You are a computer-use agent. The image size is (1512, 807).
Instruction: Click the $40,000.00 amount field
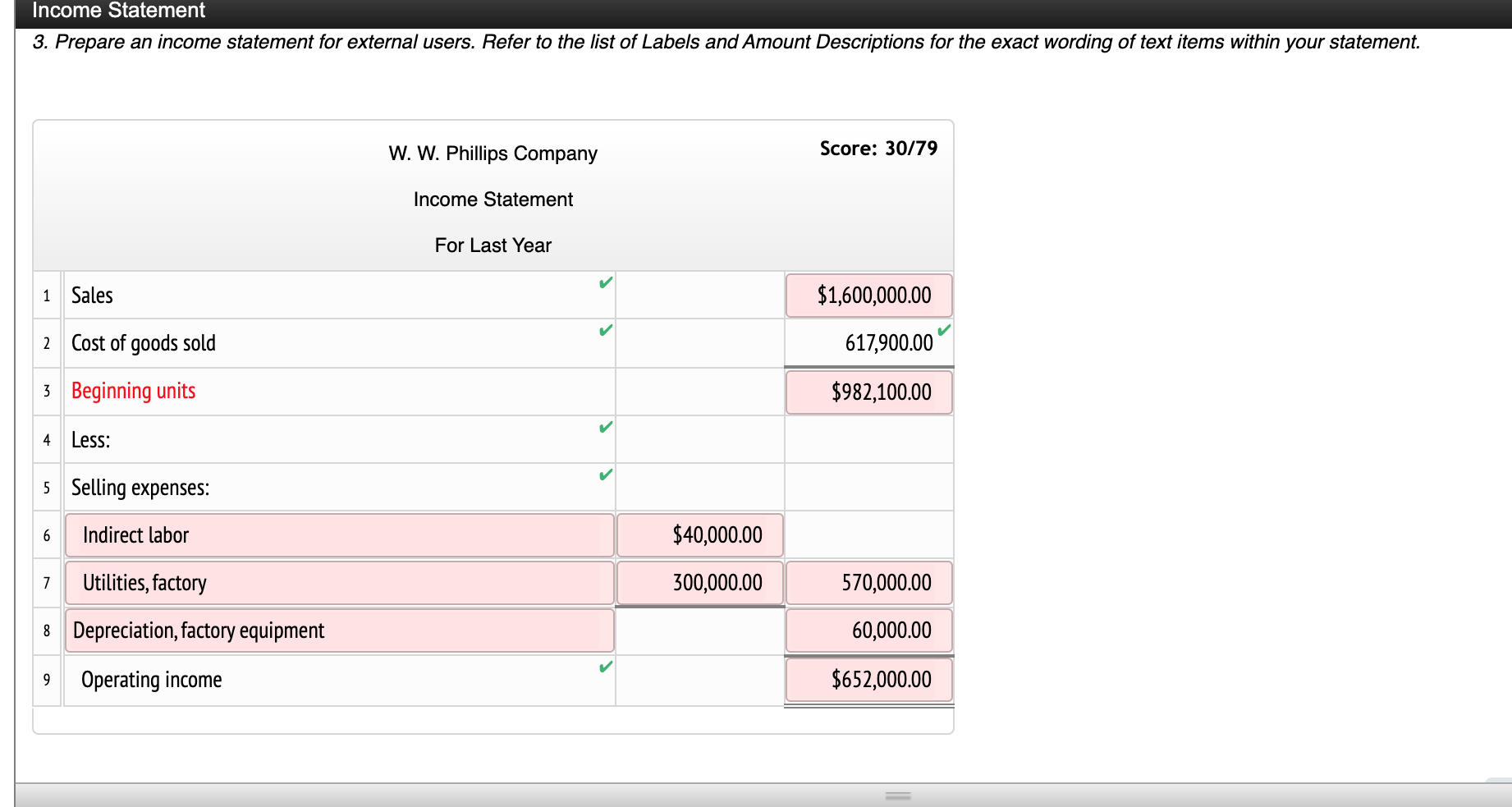click(699, 534)
